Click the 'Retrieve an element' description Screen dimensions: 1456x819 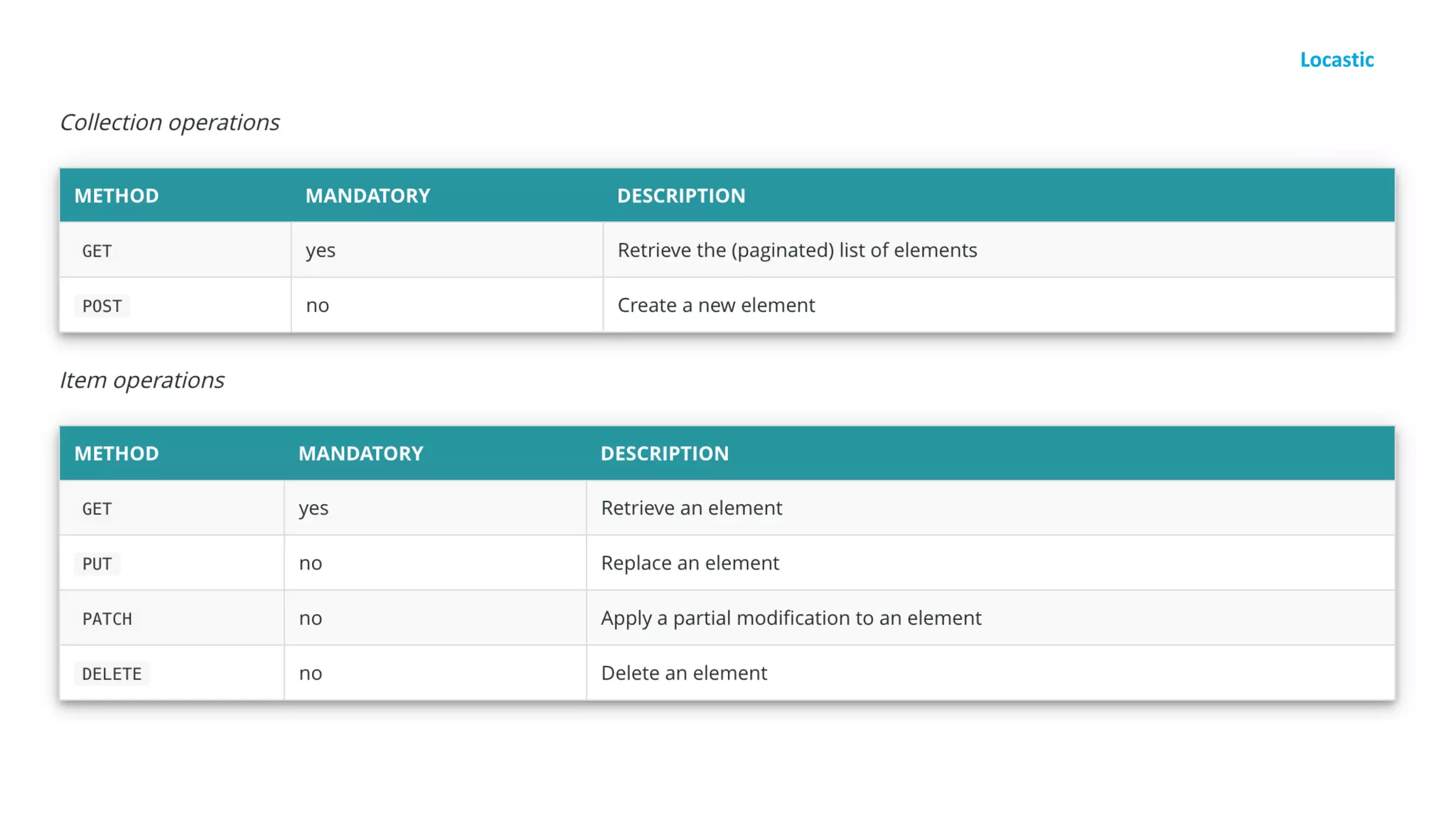(691, 508)
